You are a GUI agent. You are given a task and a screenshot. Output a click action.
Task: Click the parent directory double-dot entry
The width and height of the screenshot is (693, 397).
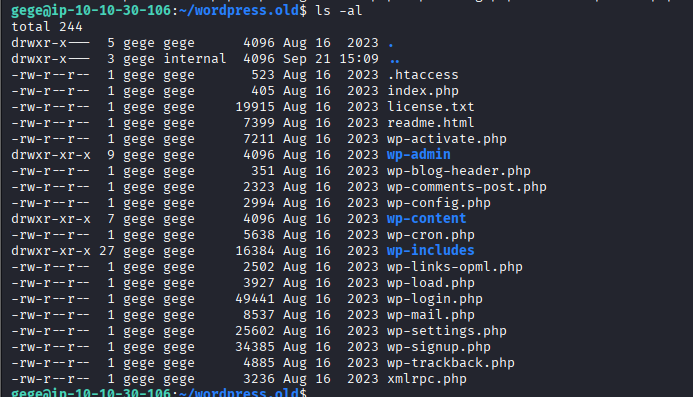pos(395,59)
